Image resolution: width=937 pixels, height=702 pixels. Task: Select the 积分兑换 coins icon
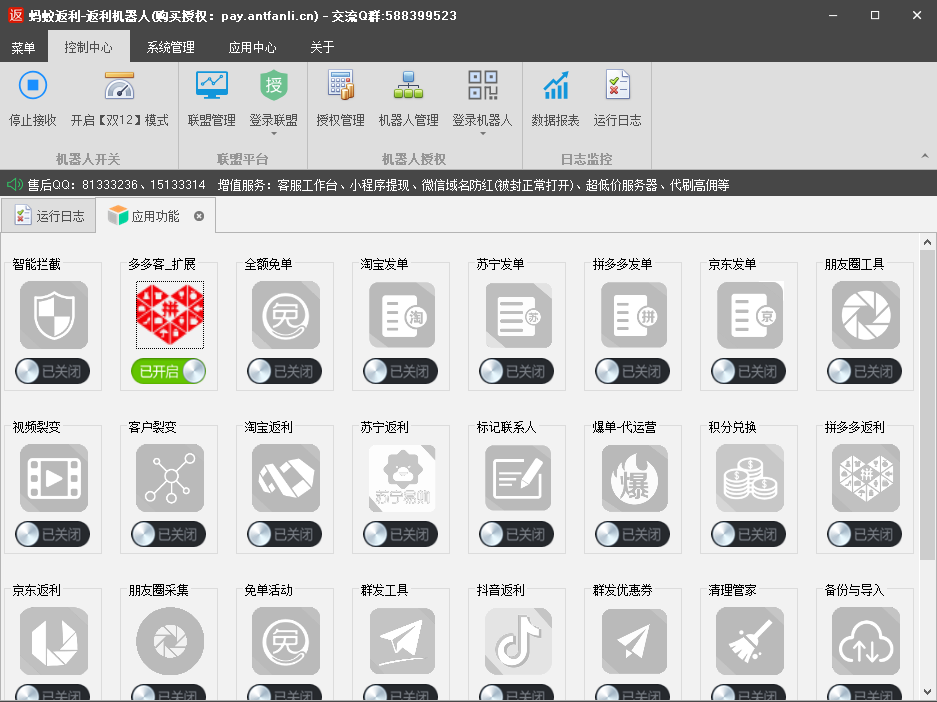click(749, 478)
